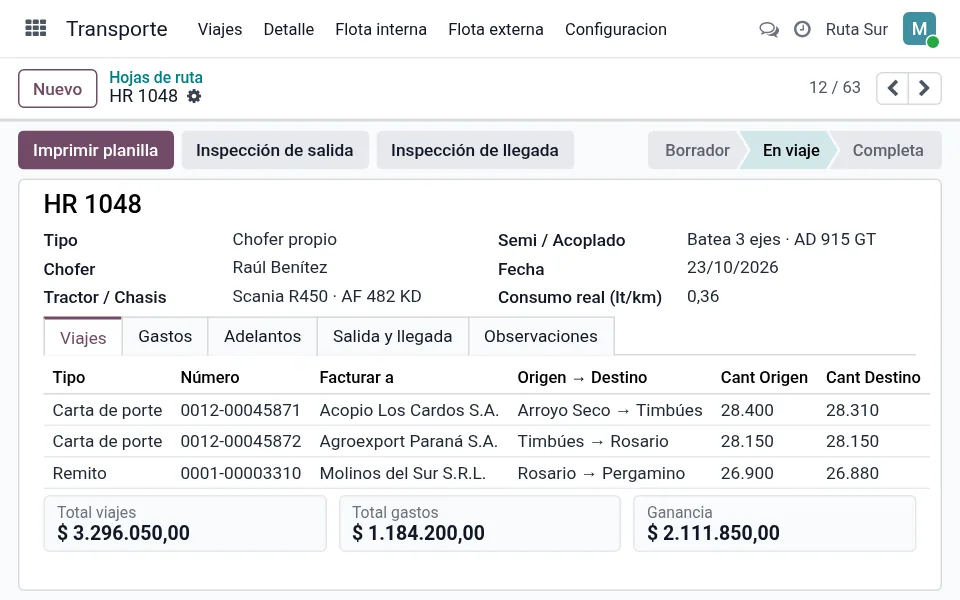The width and height of the screenshot is (960, 600).
Task: Click the Nuevo button
Action: point(58,89)
